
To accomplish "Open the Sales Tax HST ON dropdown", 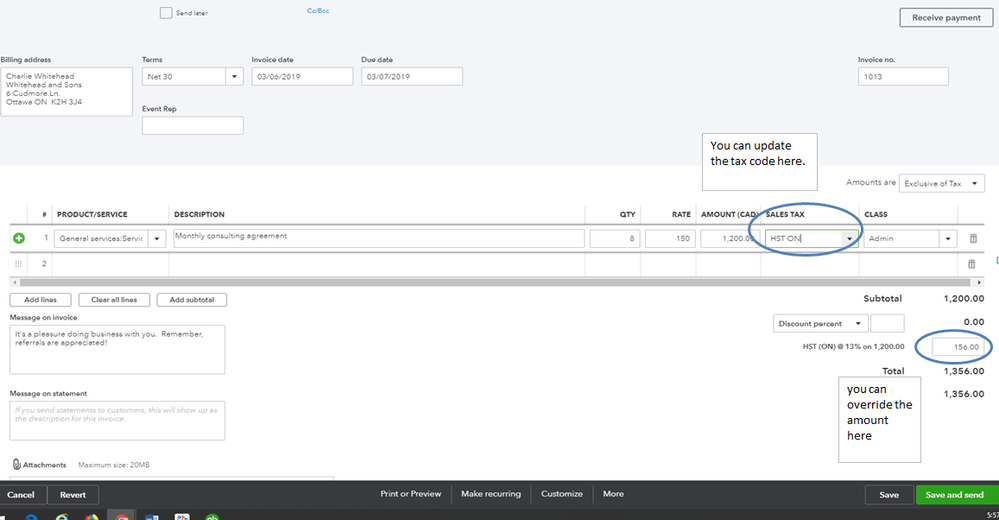I will (849, 238).
